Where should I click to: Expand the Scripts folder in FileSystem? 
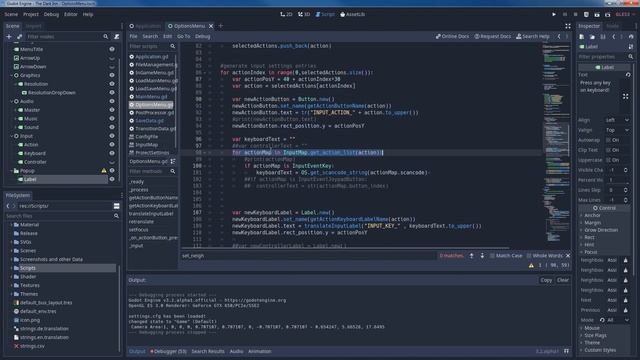click(11, 268)
